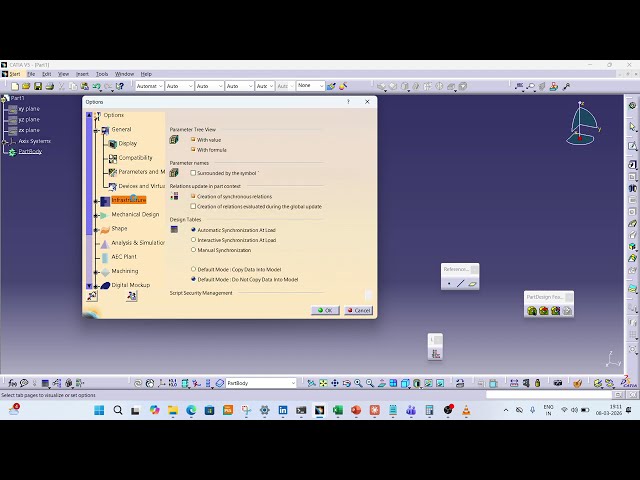Image resolution: width=640 pixels, height=480 pixels.
Task: Expand the Axis Systems node in spec tree
Action: coord(4,141)
